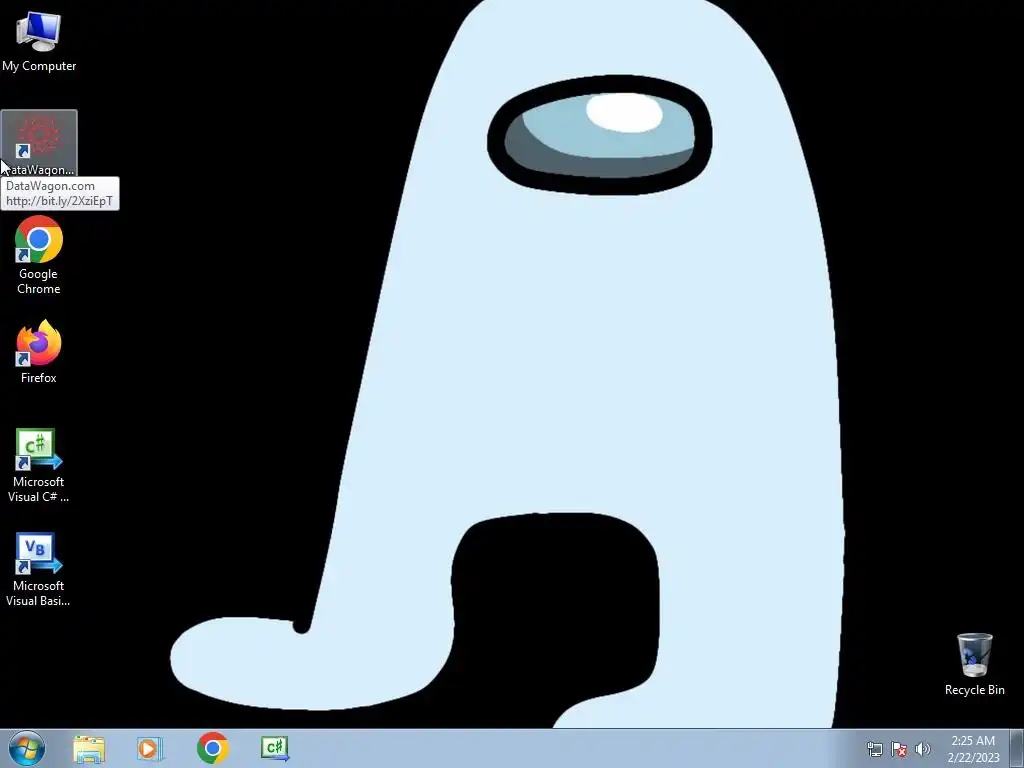Click the "My Computer" label text

[x=39, y=66]
